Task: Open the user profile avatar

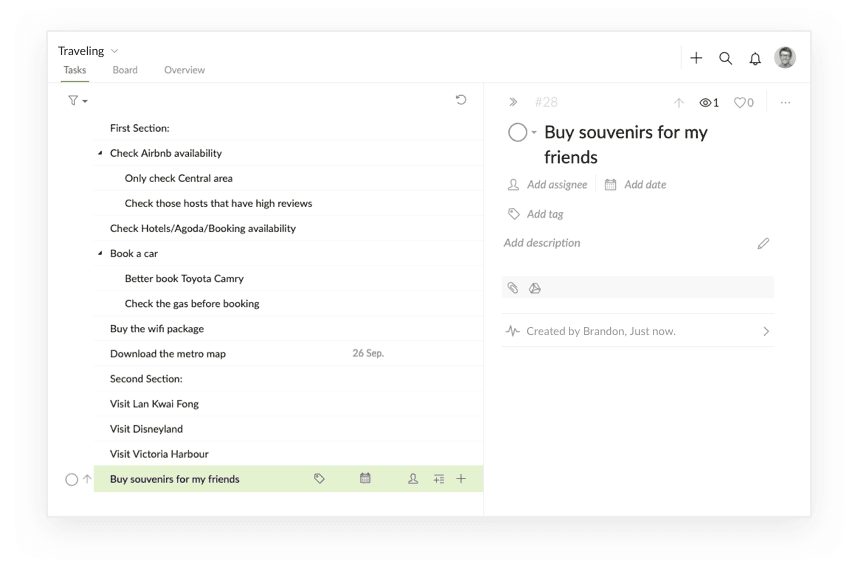Action: point(785,57)
